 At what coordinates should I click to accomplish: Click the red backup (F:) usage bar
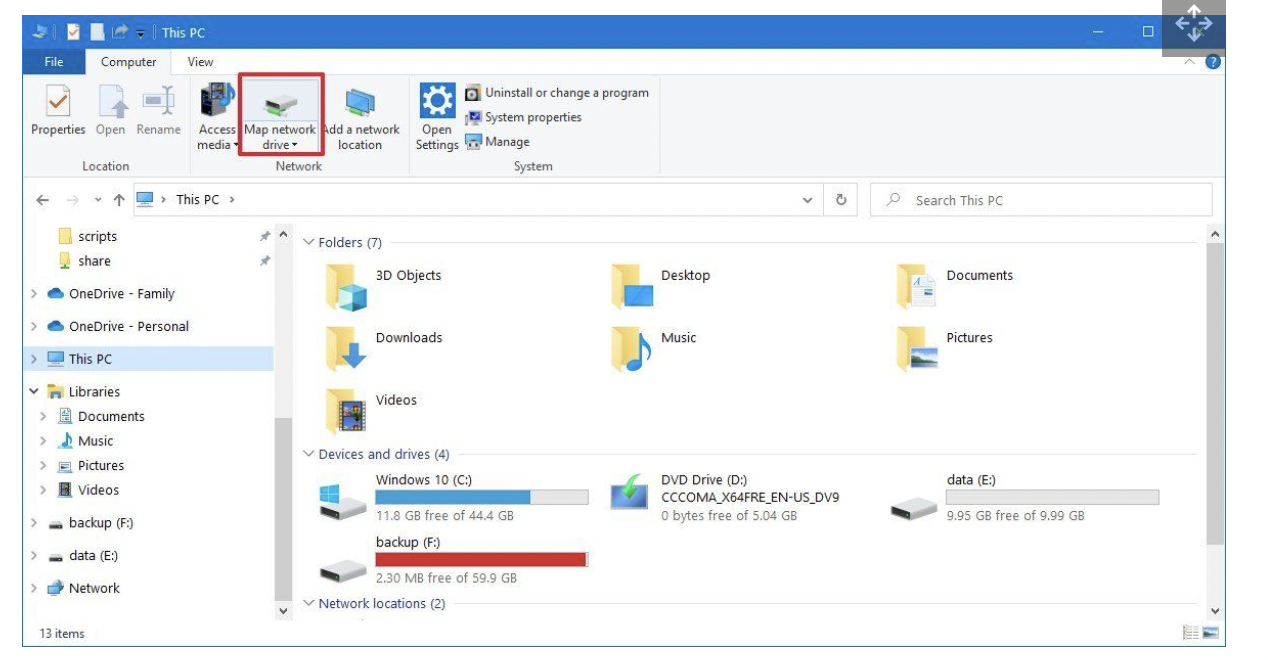coord(481,560)
